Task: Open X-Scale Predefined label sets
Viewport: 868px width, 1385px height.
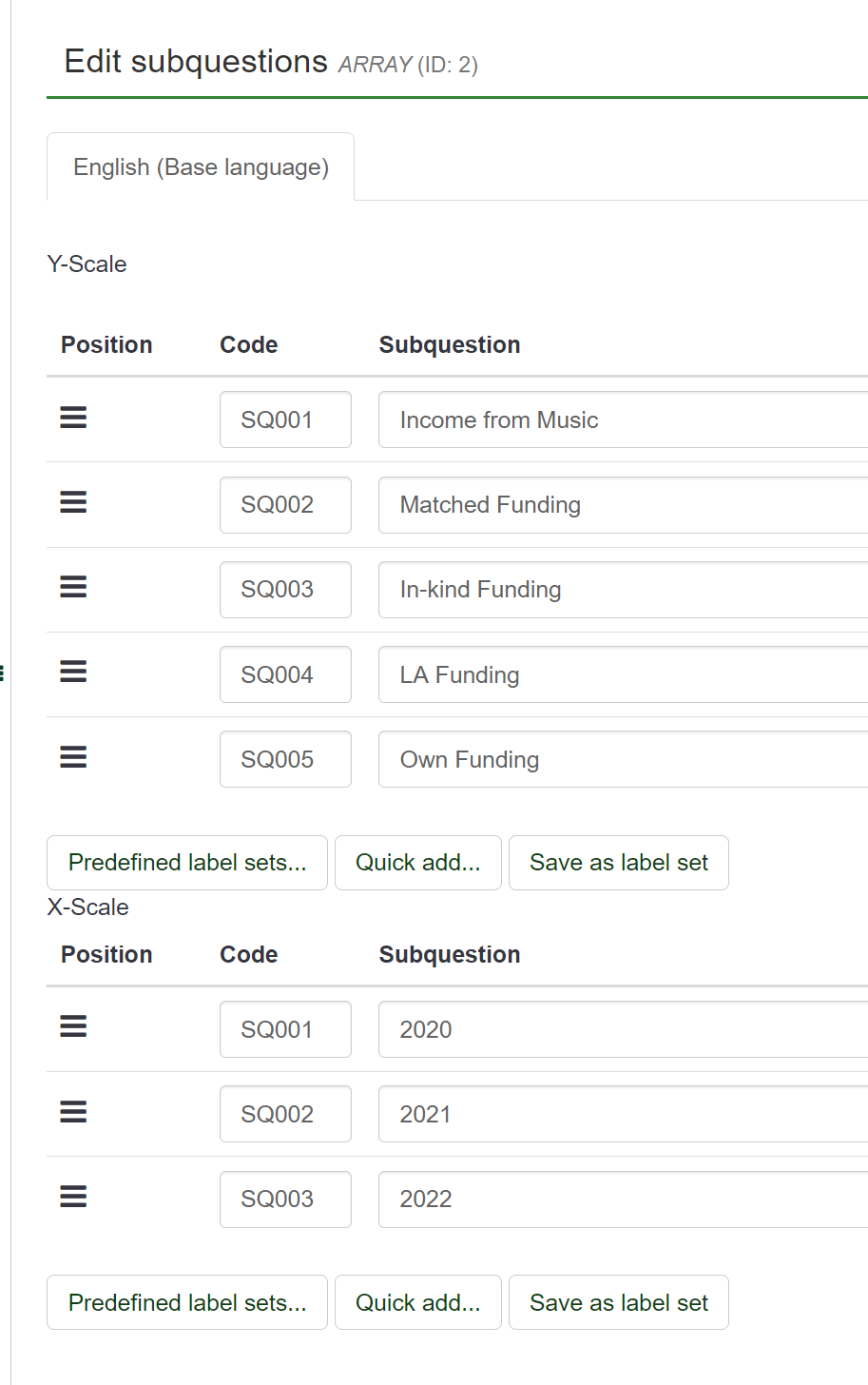Action: pyautogui.click(x=187, y=1302)
